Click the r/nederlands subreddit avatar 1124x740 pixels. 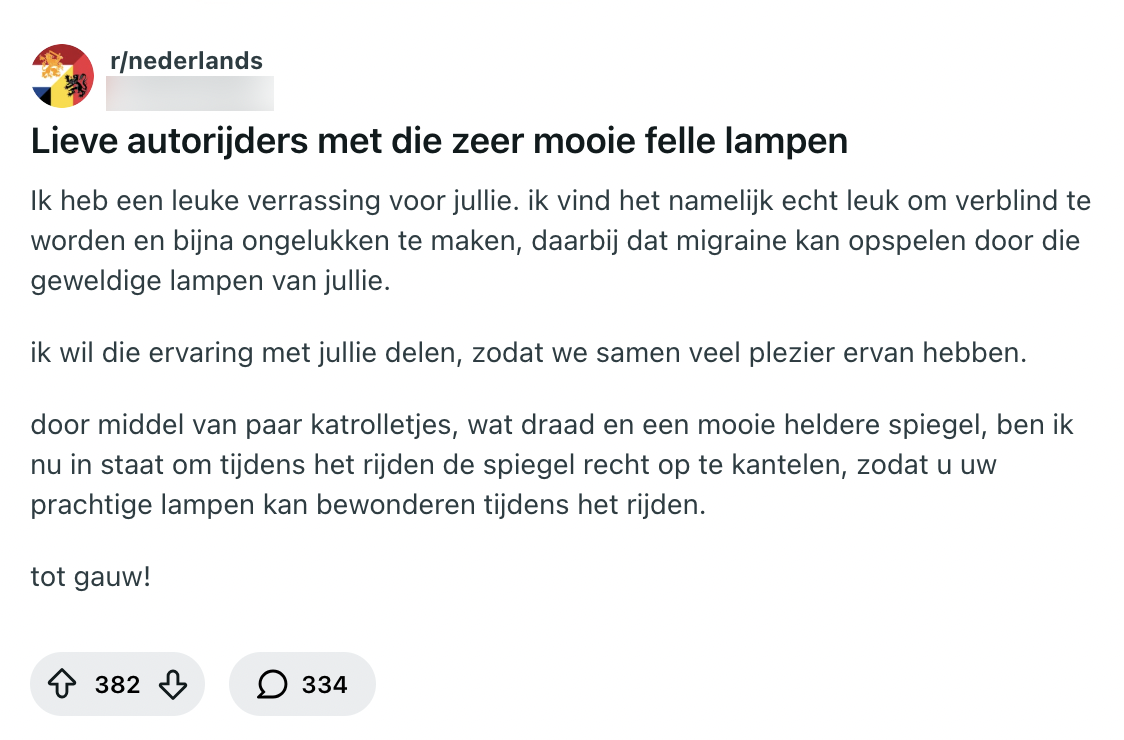[x=63, y=76]
